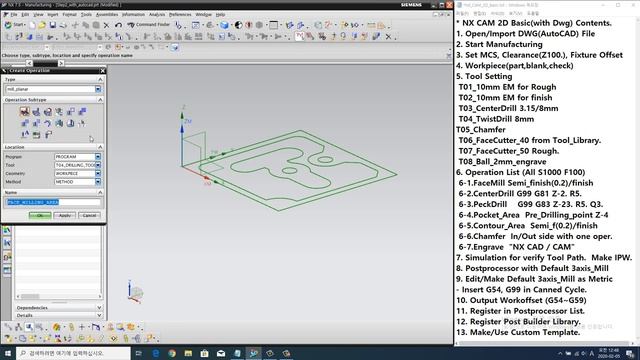Select the FINISH_FLOOR subtype icon
Image resolution: width=640 pixels, height=360 pixels.
coord(71,123)
